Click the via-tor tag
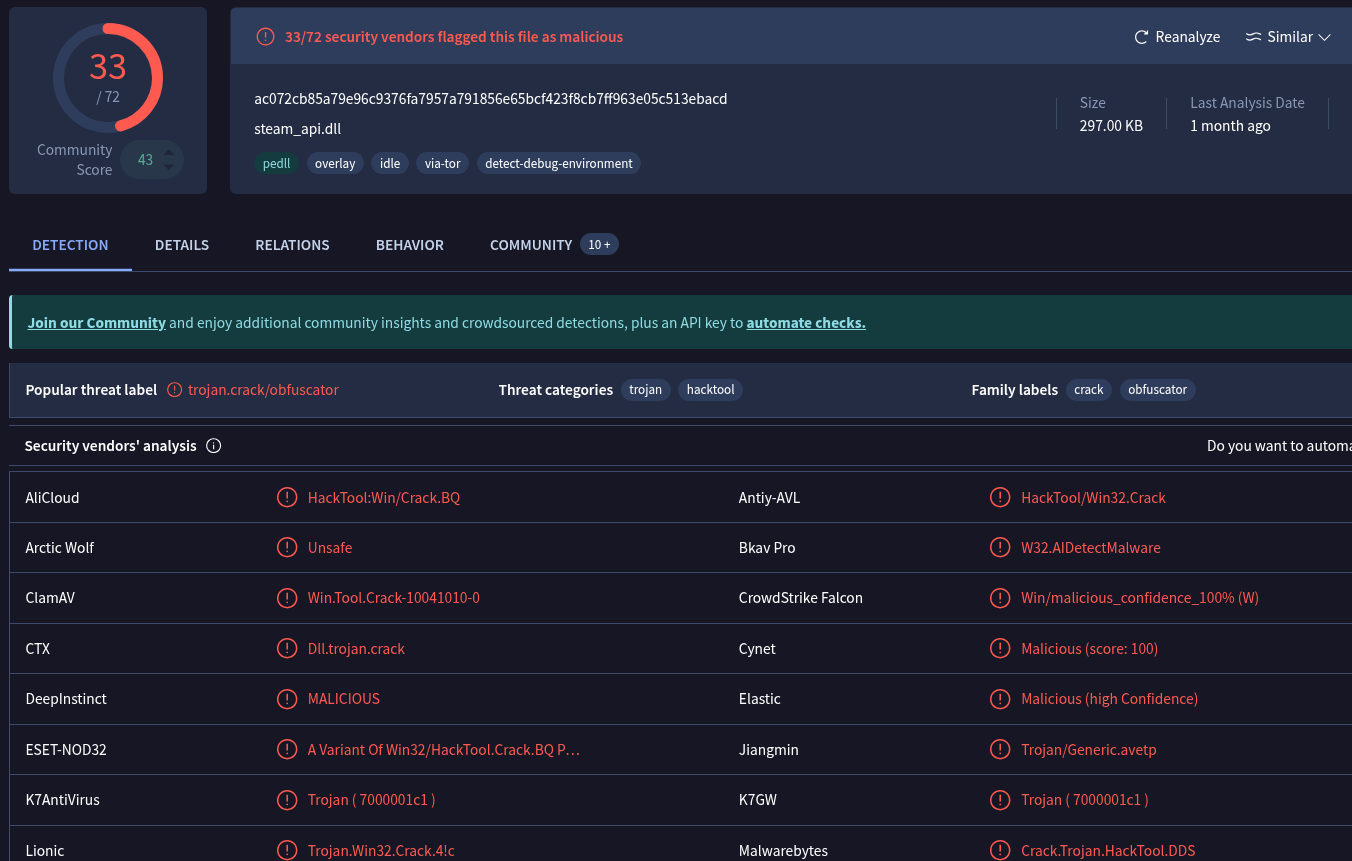Image resolution: width=1352 pixels, height=861 pixels. [442, 163]
